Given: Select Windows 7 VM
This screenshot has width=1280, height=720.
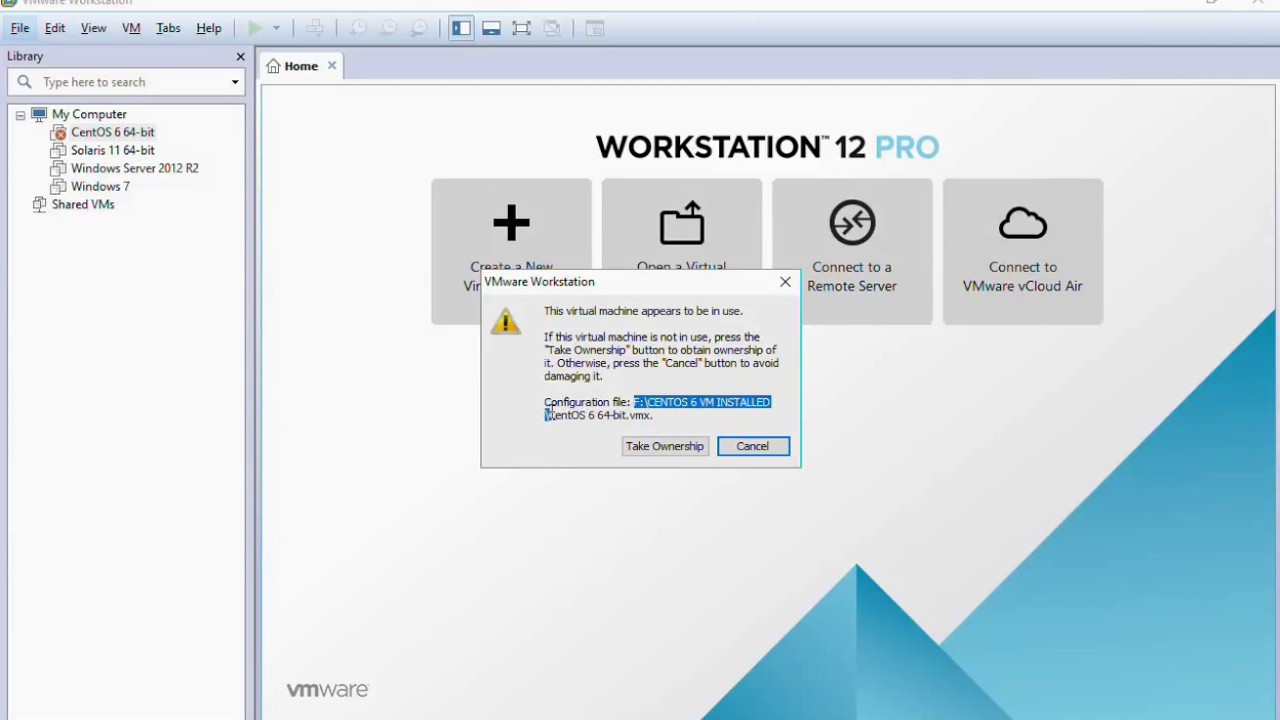Looking at the screenshot, I should click(x=100, y=186).
